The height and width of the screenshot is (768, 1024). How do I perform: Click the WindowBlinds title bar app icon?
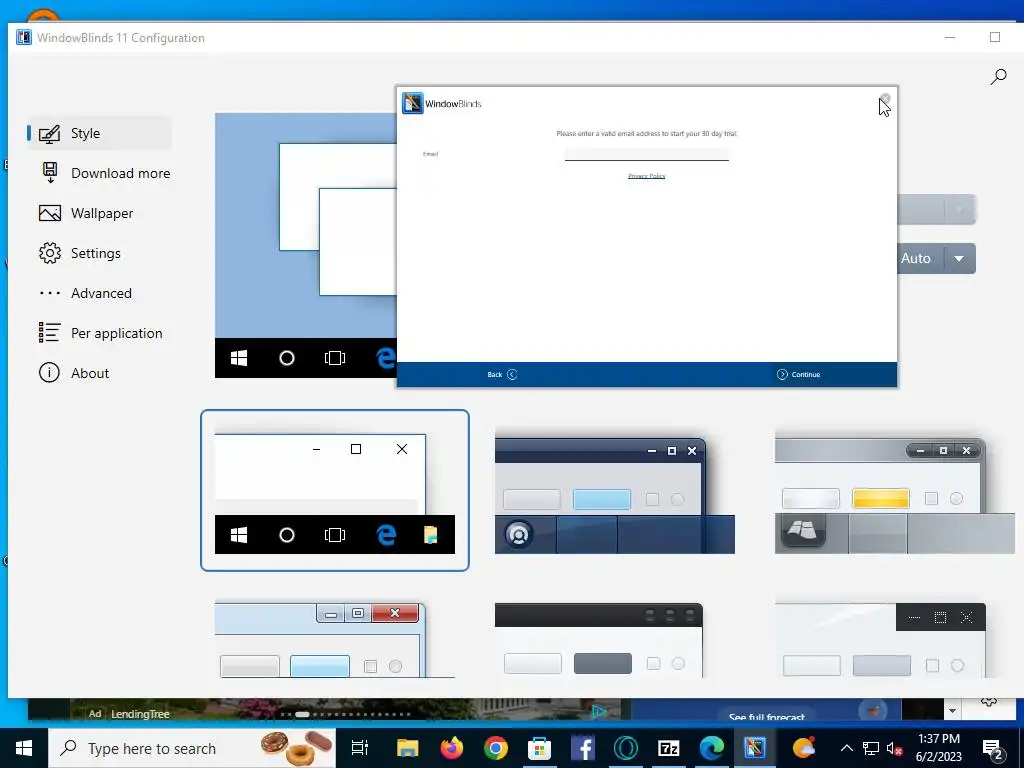pos(24,37)
